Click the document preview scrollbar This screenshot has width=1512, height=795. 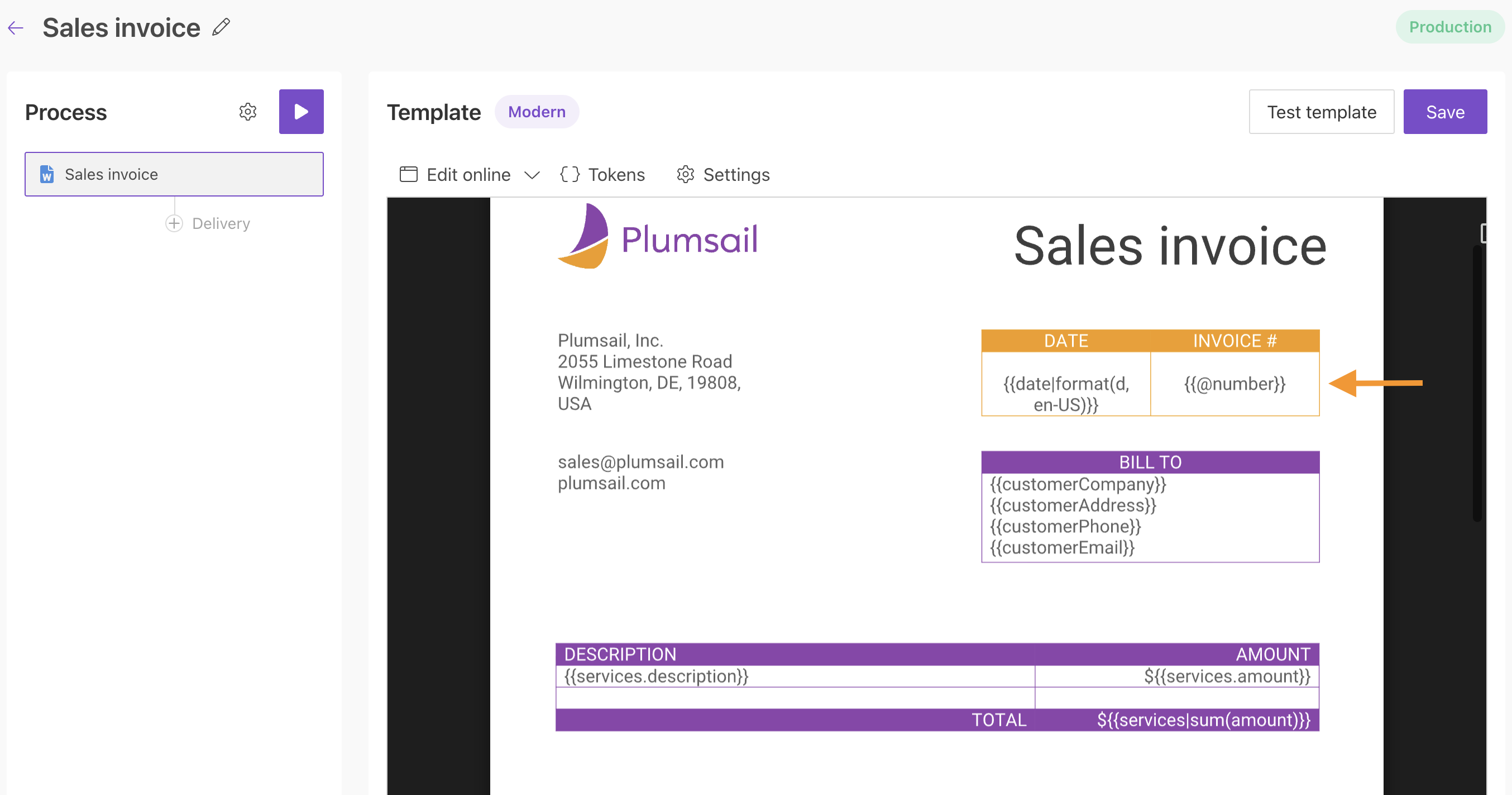tap(1477, 381)
